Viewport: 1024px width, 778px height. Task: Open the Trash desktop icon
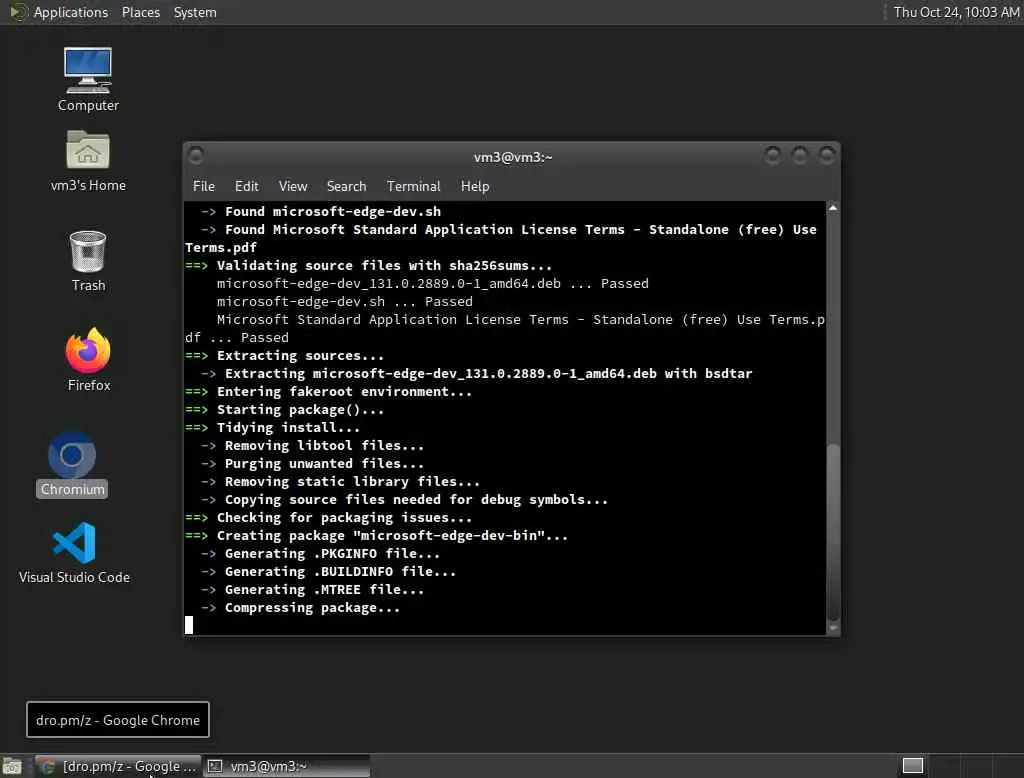[88, 261]
